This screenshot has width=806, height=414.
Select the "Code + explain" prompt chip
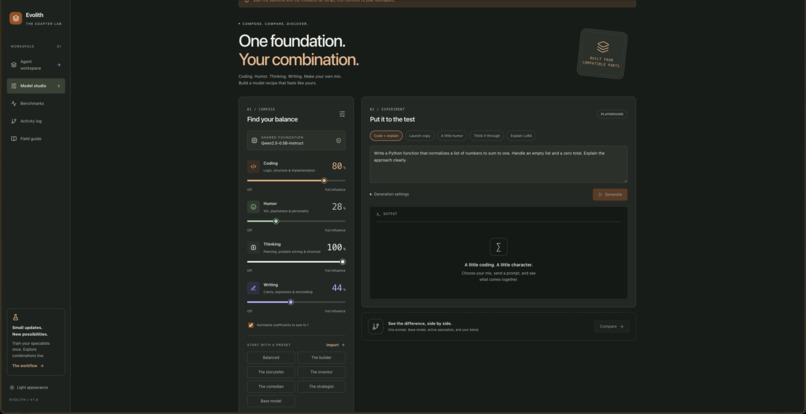coord(386,136)
